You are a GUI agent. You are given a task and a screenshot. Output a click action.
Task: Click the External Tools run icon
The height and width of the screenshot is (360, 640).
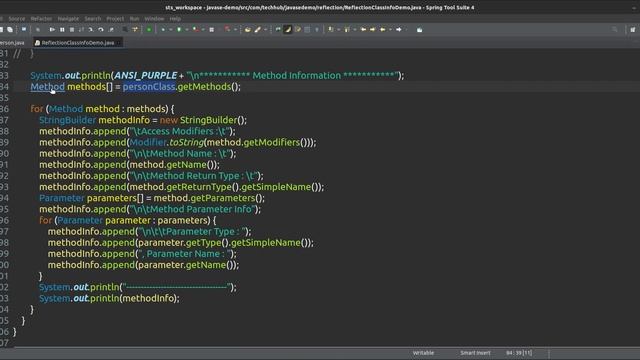pyautogui.click(x=227, y=29)
